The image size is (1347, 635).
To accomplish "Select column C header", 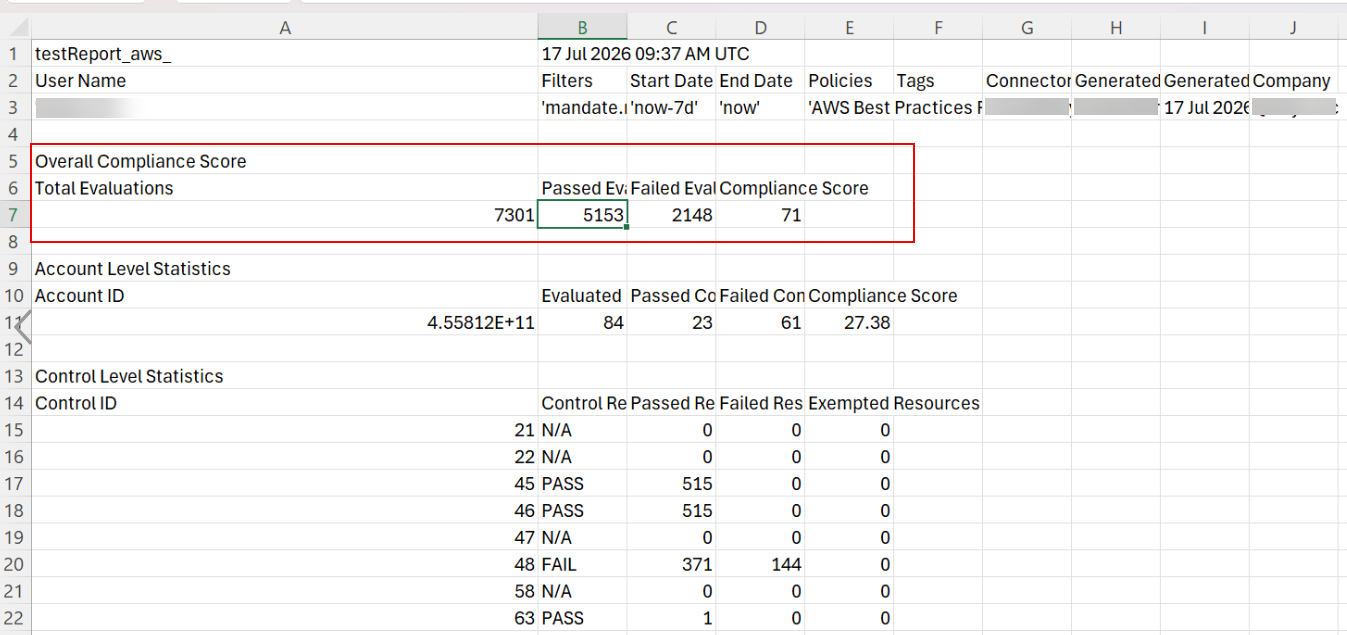I will (672, 28).
